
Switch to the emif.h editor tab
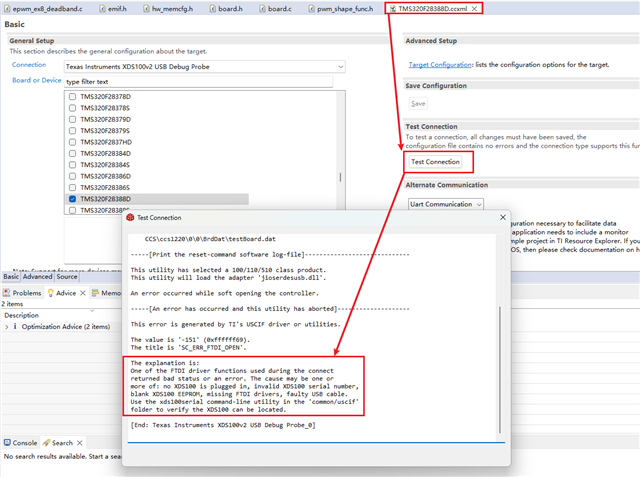click(x=113, y=9)
